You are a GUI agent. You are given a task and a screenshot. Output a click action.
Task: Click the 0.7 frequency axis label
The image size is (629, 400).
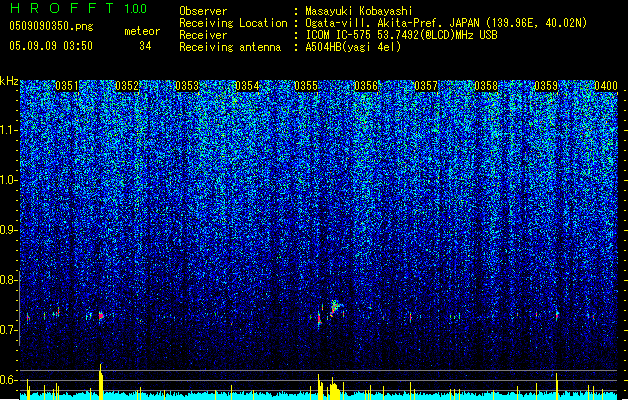(8, 330)
